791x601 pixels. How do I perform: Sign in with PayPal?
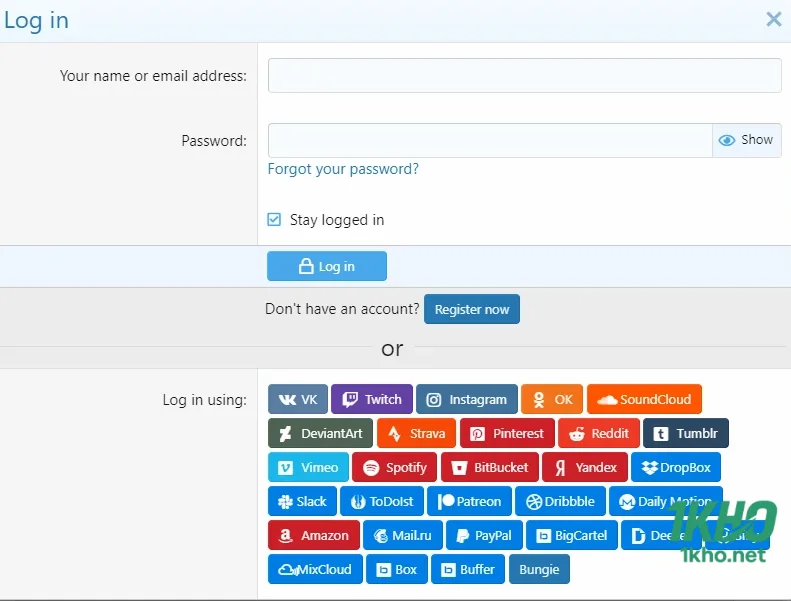point(483,536)
